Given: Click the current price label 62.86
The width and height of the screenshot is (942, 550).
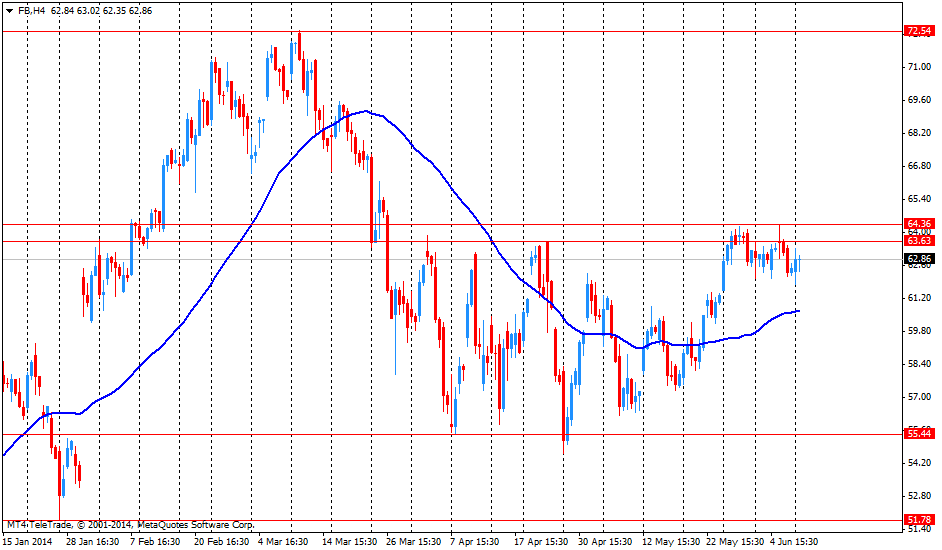Looking at the screenshot, I should point(919,260).
